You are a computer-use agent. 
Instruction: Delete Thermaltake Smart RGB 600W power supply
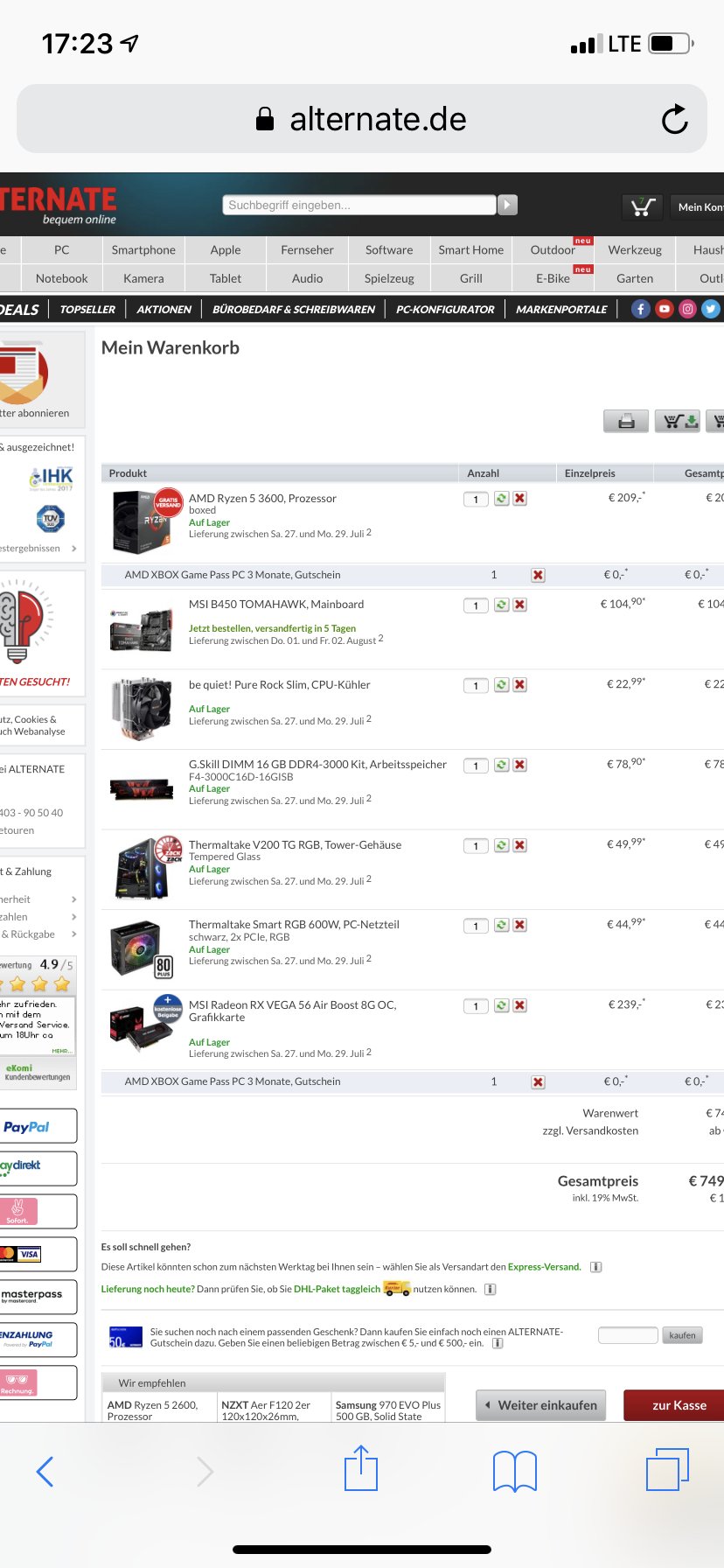(520, 925)
